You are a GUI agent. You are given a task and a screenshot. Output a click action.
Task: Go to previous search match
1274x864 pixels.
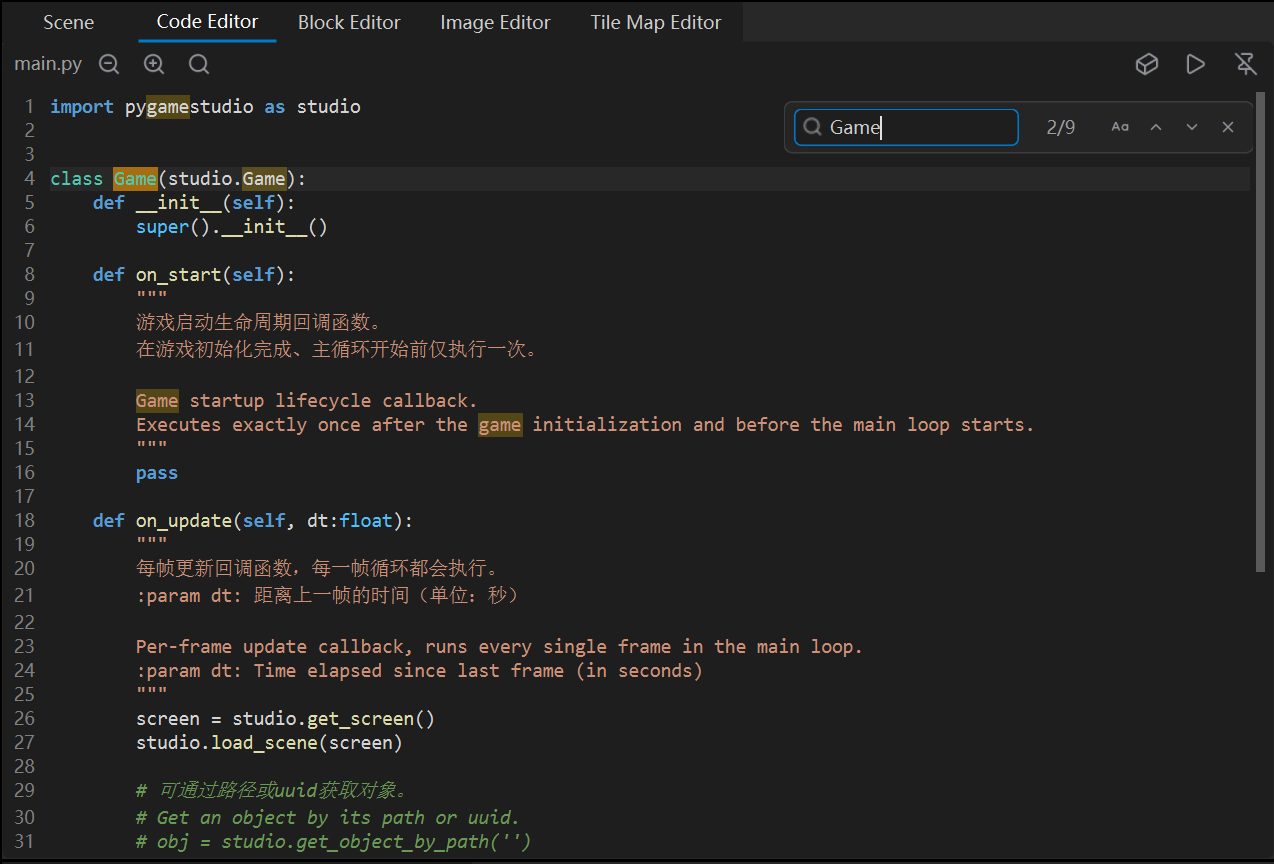pyautogui.click(x=1156, y=127)
